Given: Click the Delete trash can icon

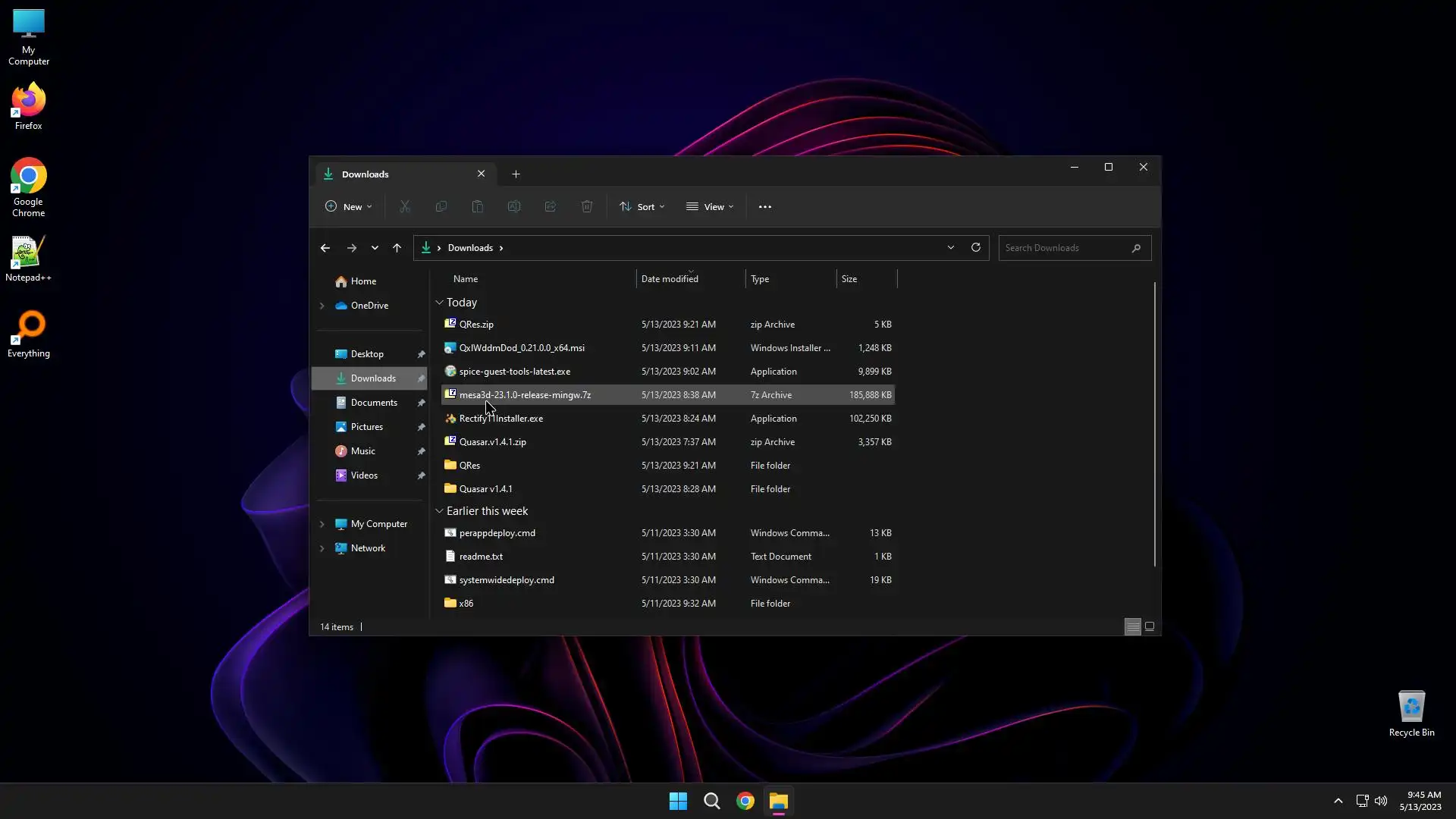Looking at the screenshot, I should click(x=587, y=206).
